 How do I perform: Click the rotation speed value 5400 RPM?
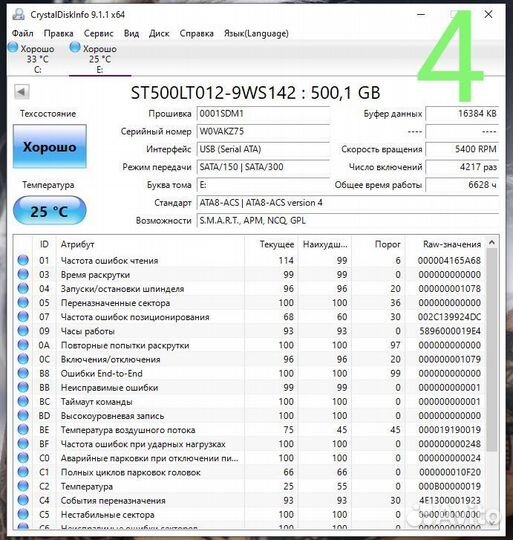tap(462, 149)
